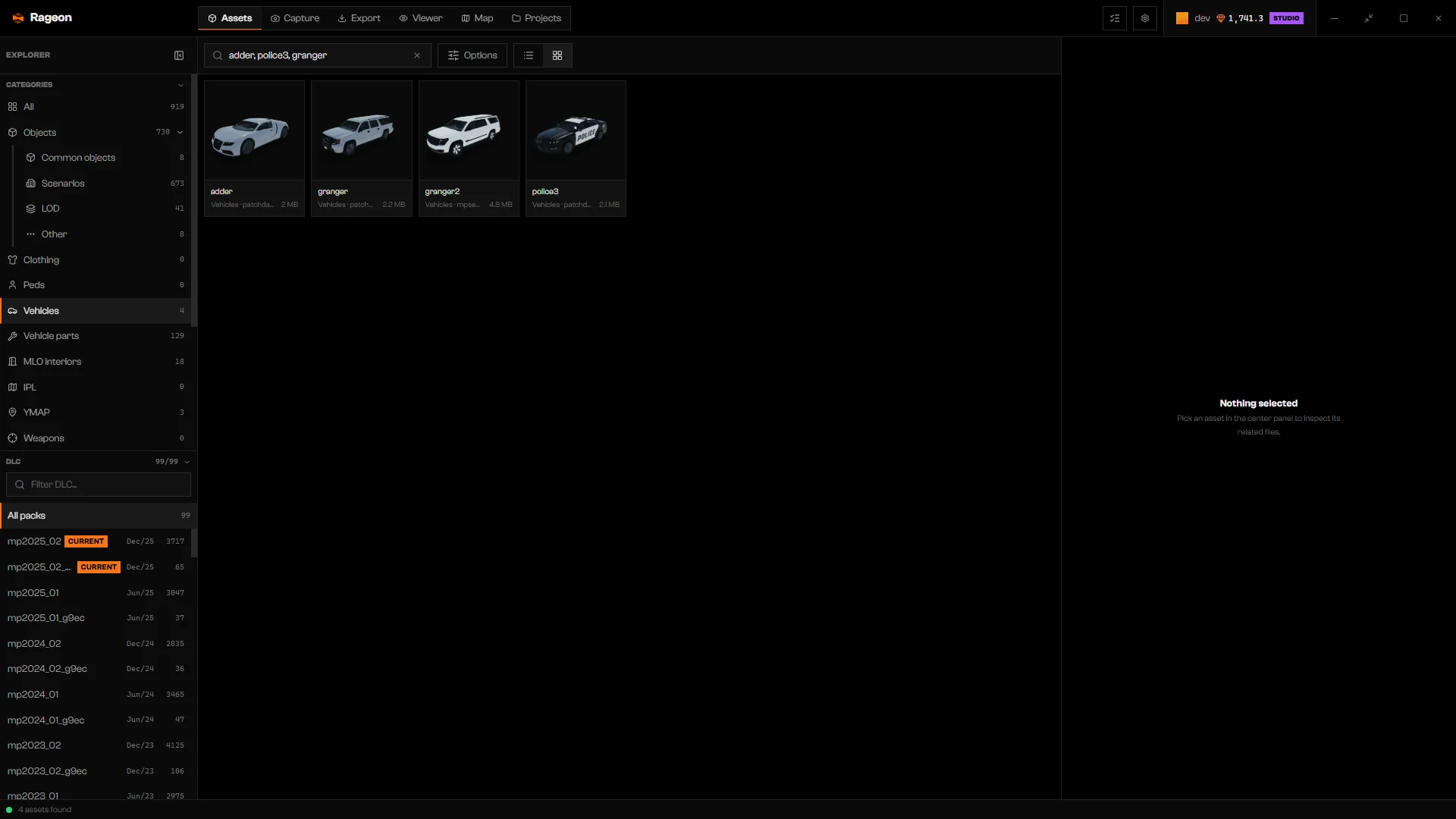Select the Other subcategory
The width and height of the screenshot is (1456, 819).
pyautogui.click(x=104, y=234)
